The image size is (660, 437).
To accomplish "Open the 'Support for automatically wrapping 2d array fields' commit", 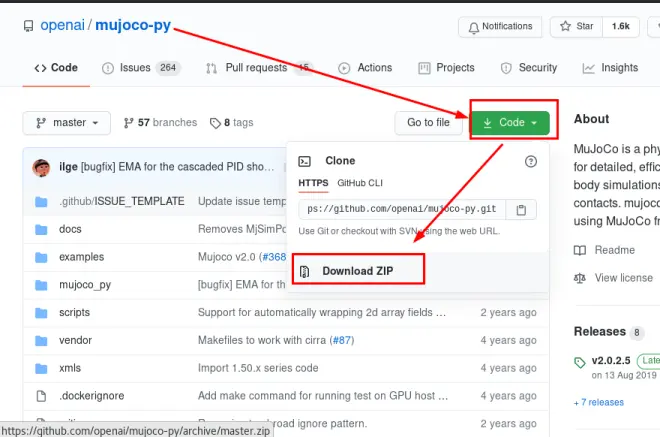I will tap(322, 312).
